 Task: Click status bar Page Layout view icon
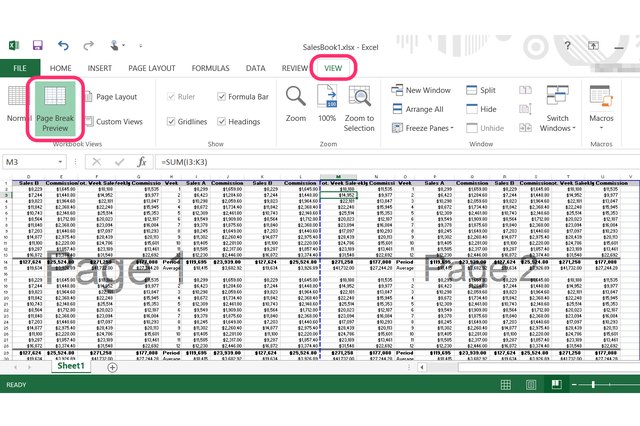[531, 384]
